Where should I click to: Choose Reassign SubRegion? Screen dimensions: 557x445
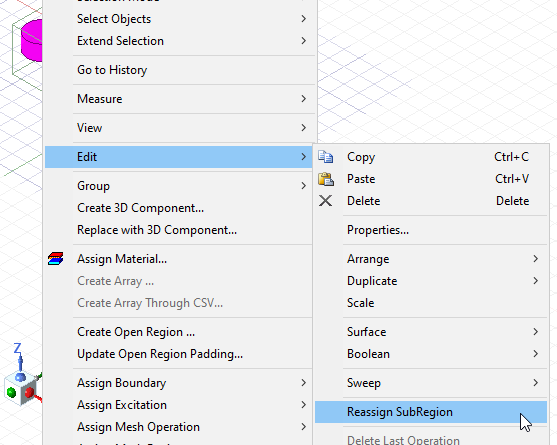point(431,412)
